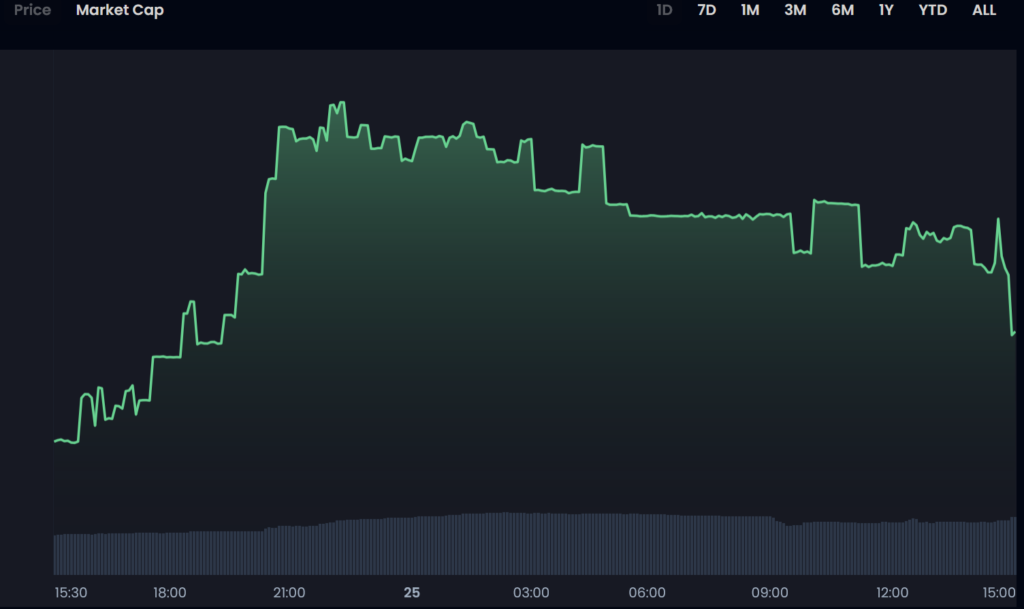
Task: Click the 18:00 time axis label
Action: click(x=169, y=593)
